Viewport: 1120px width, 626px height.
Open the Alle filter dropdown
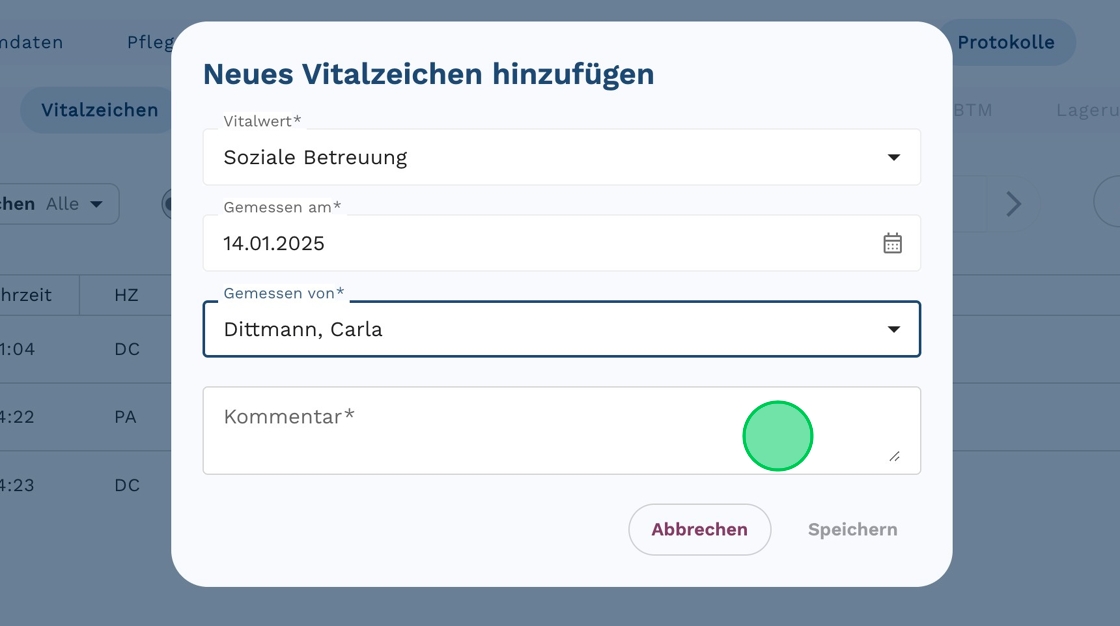[x=75, y=204]
